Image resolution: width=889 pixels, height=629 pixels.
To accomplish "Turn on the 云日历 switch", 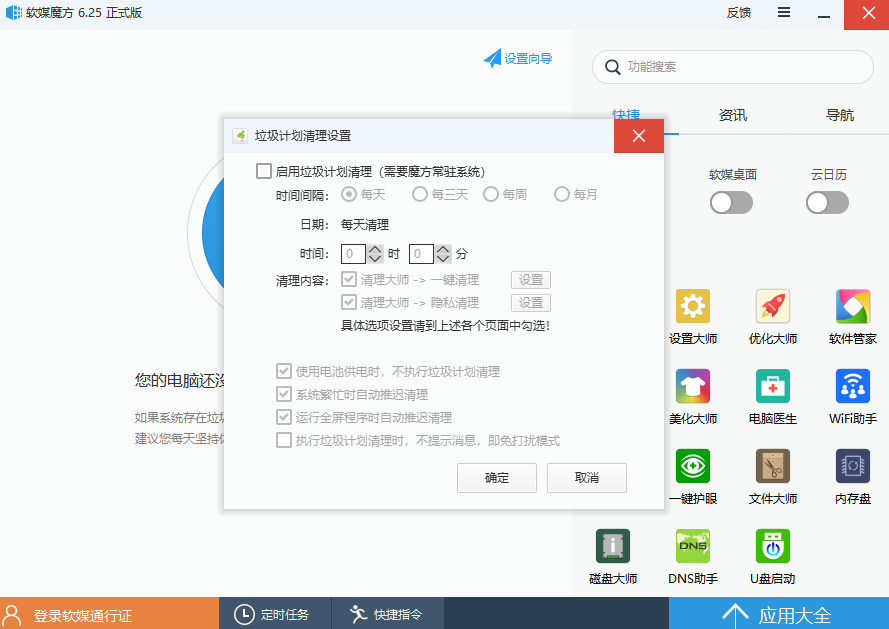I will click(827, 202).
